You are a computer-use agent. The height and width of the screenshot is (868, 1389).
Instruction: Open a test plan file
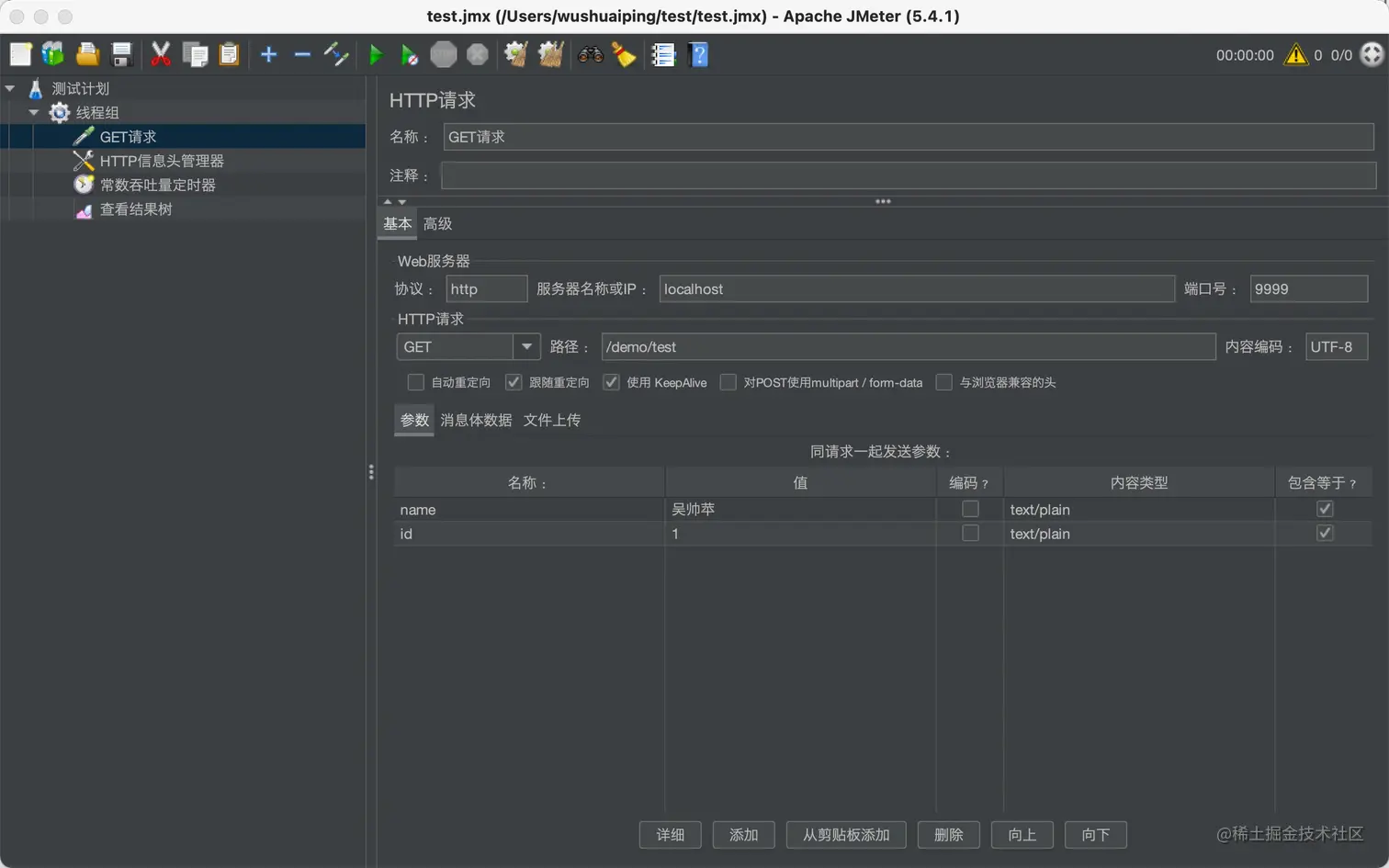coord(87,55)
